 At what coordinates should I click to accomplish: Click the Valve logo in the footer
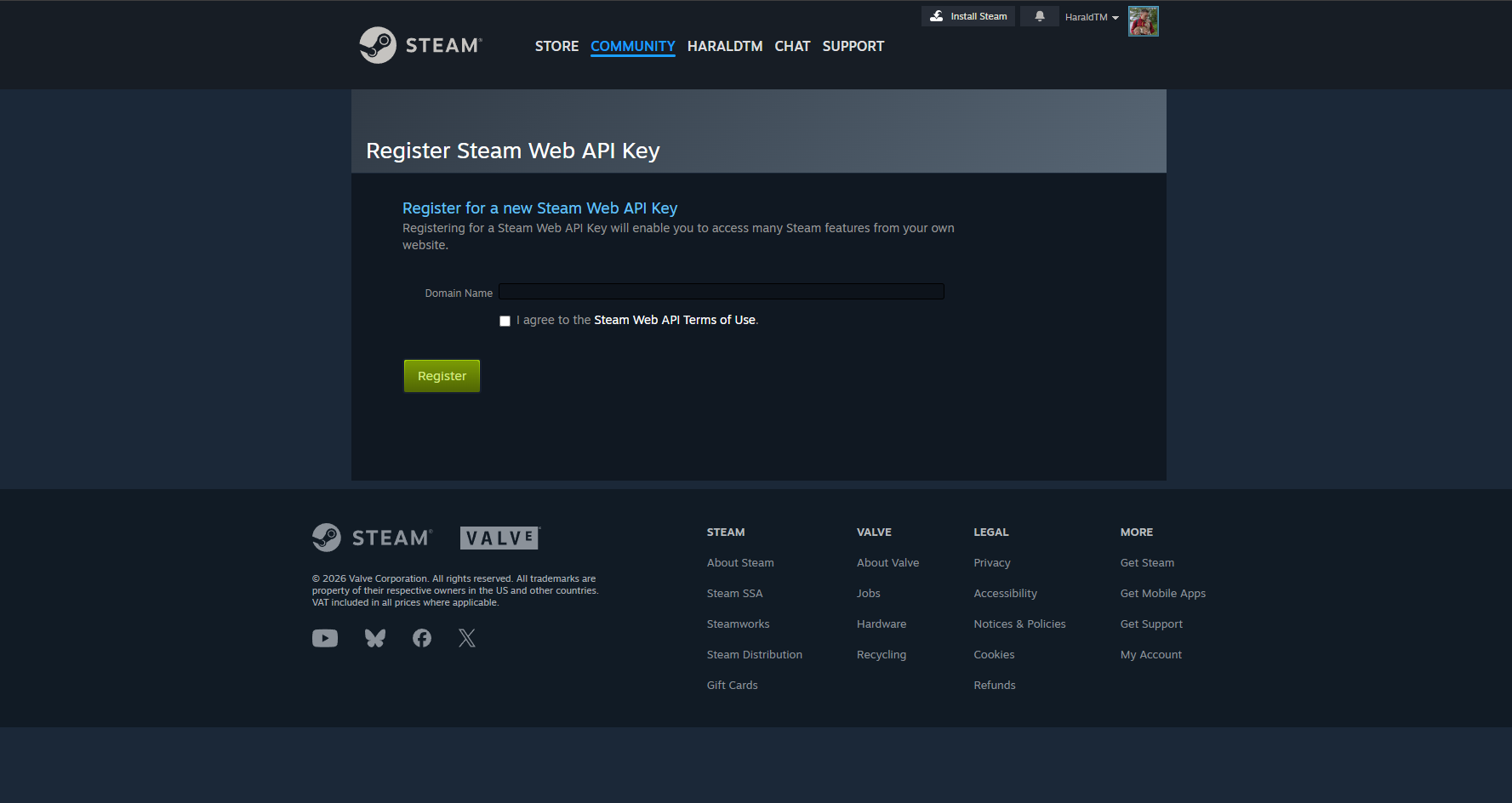(x=499, y=537)
